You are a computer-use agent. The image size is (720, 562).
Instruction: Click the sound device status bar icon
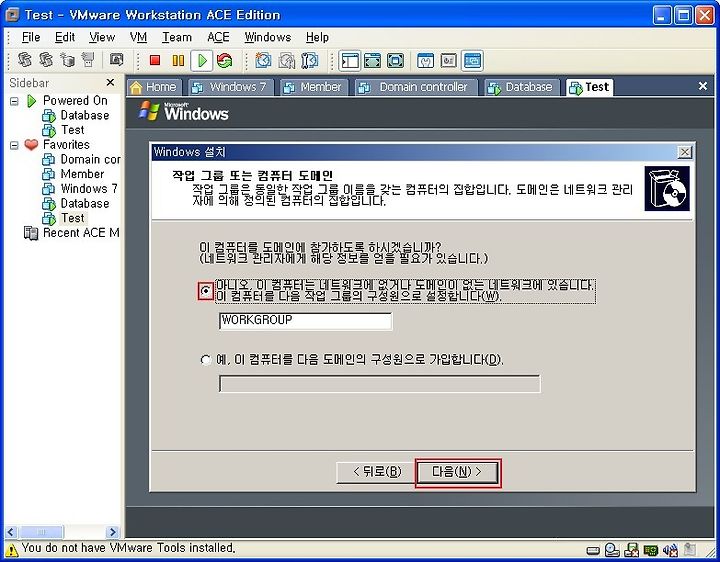670,550
